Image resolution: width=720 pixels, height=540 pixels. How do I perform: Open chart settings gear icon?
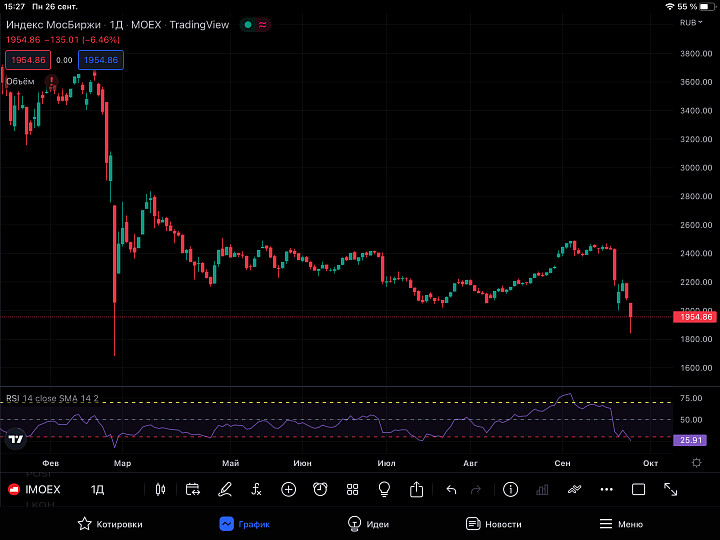(x=697, y=463)
